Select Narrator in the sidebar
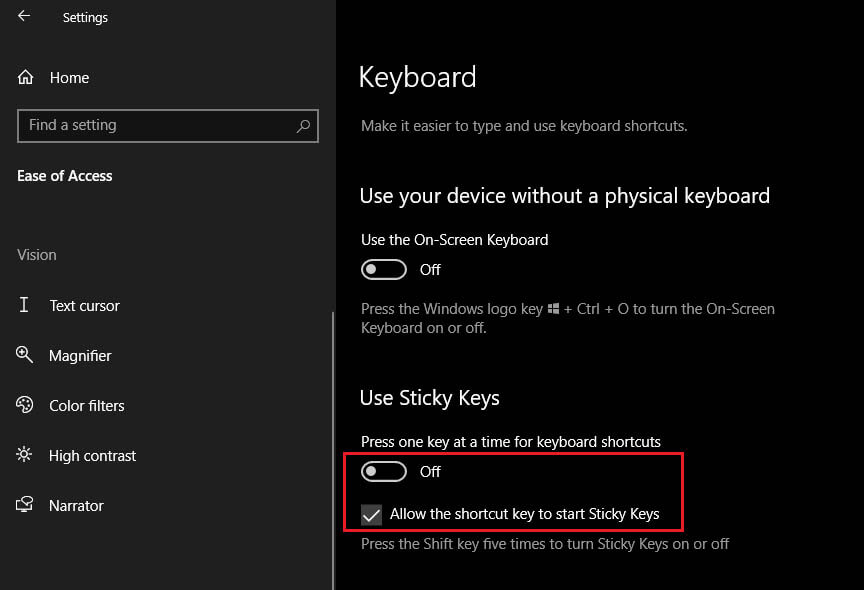Screen dimensions: 864x590 point(76,506)
